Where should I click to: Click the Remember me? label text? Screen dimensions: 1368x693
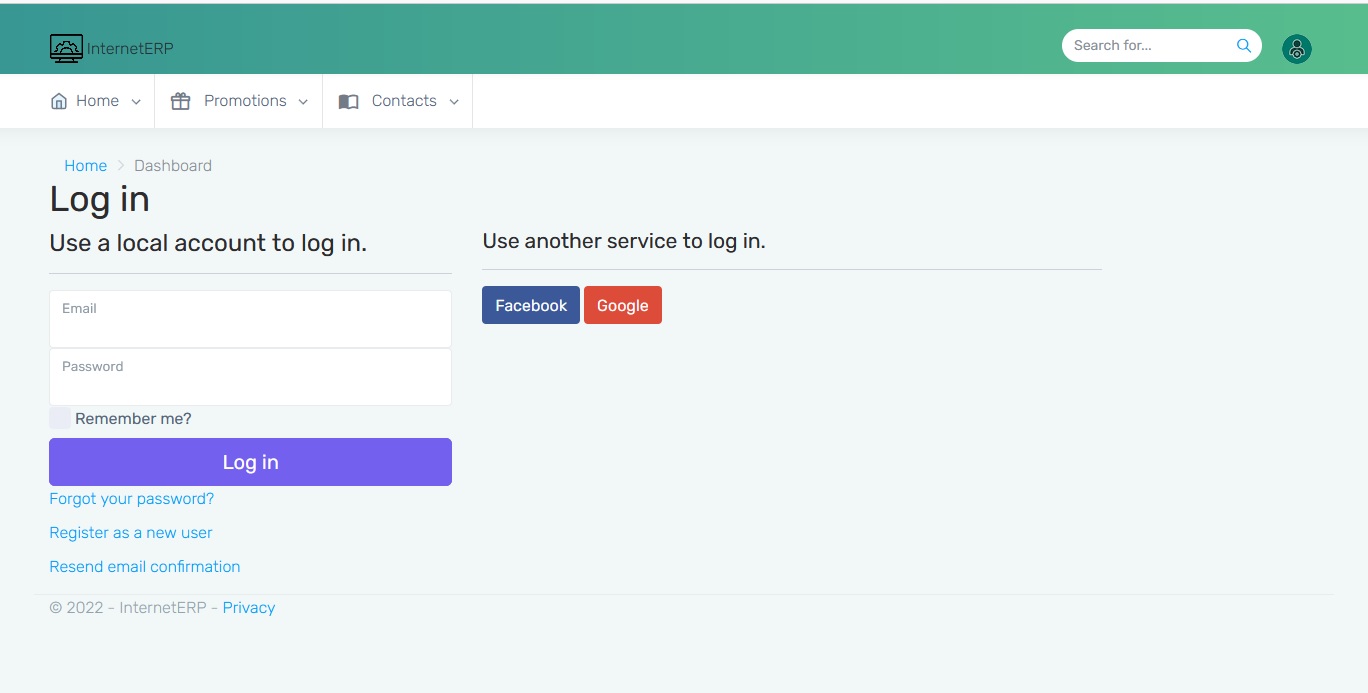pos(133,419)
